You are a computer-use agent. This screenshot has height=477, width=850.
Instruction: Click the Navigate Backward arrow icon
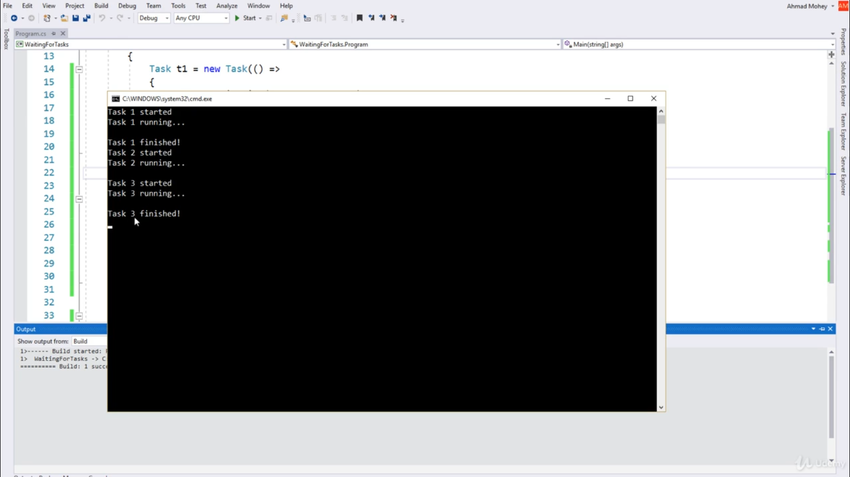click(x=14, y=18)
